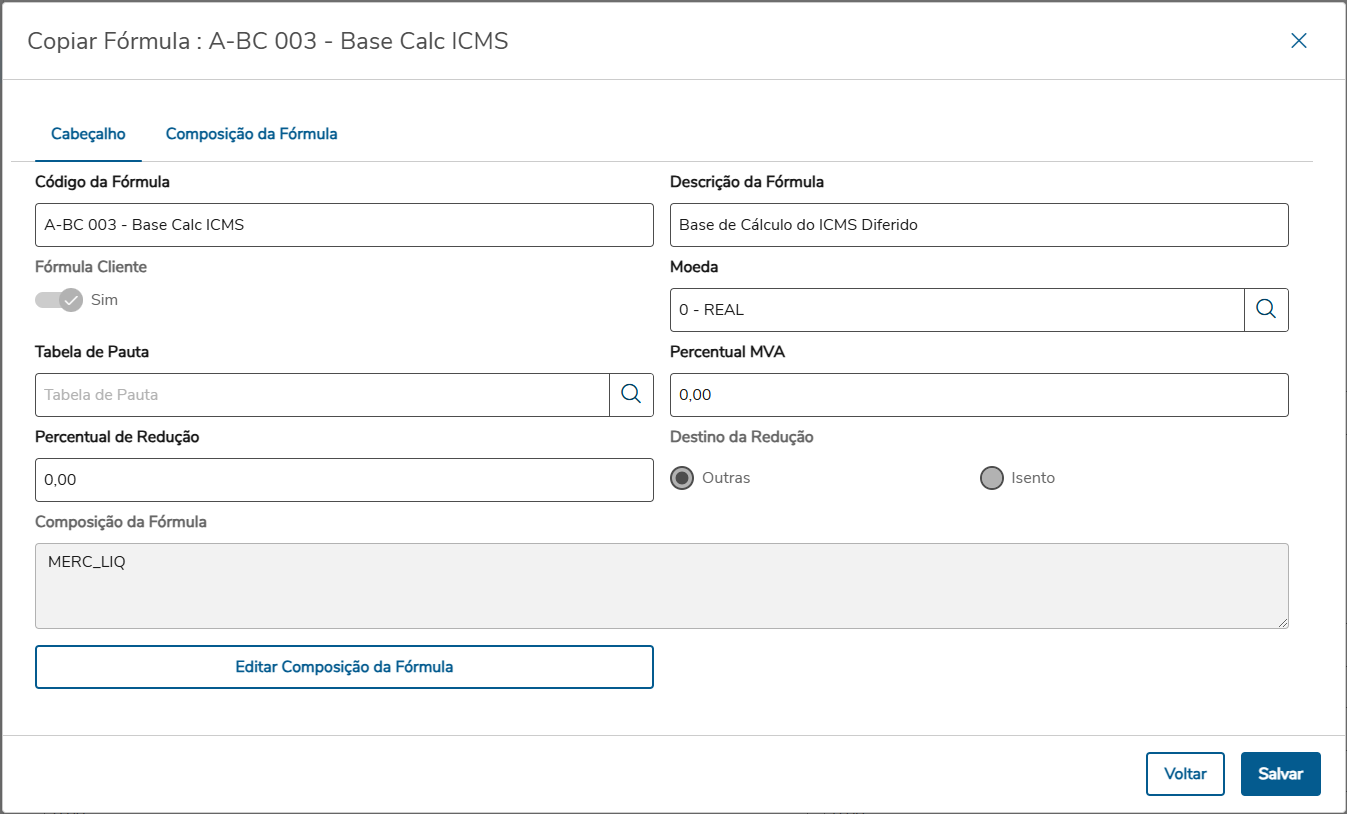
Task: Click the Tabela de Pauta lookup magnifier
Action: point(631,395)
